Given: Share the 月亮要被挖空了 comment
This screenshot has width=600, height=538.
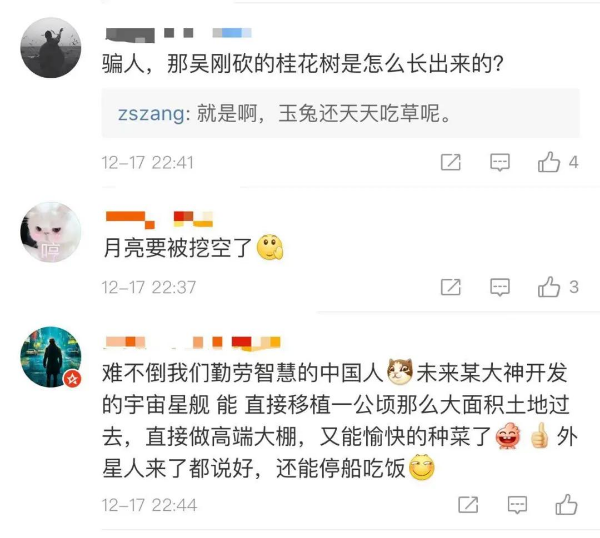Looking at the screenshot, I should pyautogui.click(x=450, y=287).
